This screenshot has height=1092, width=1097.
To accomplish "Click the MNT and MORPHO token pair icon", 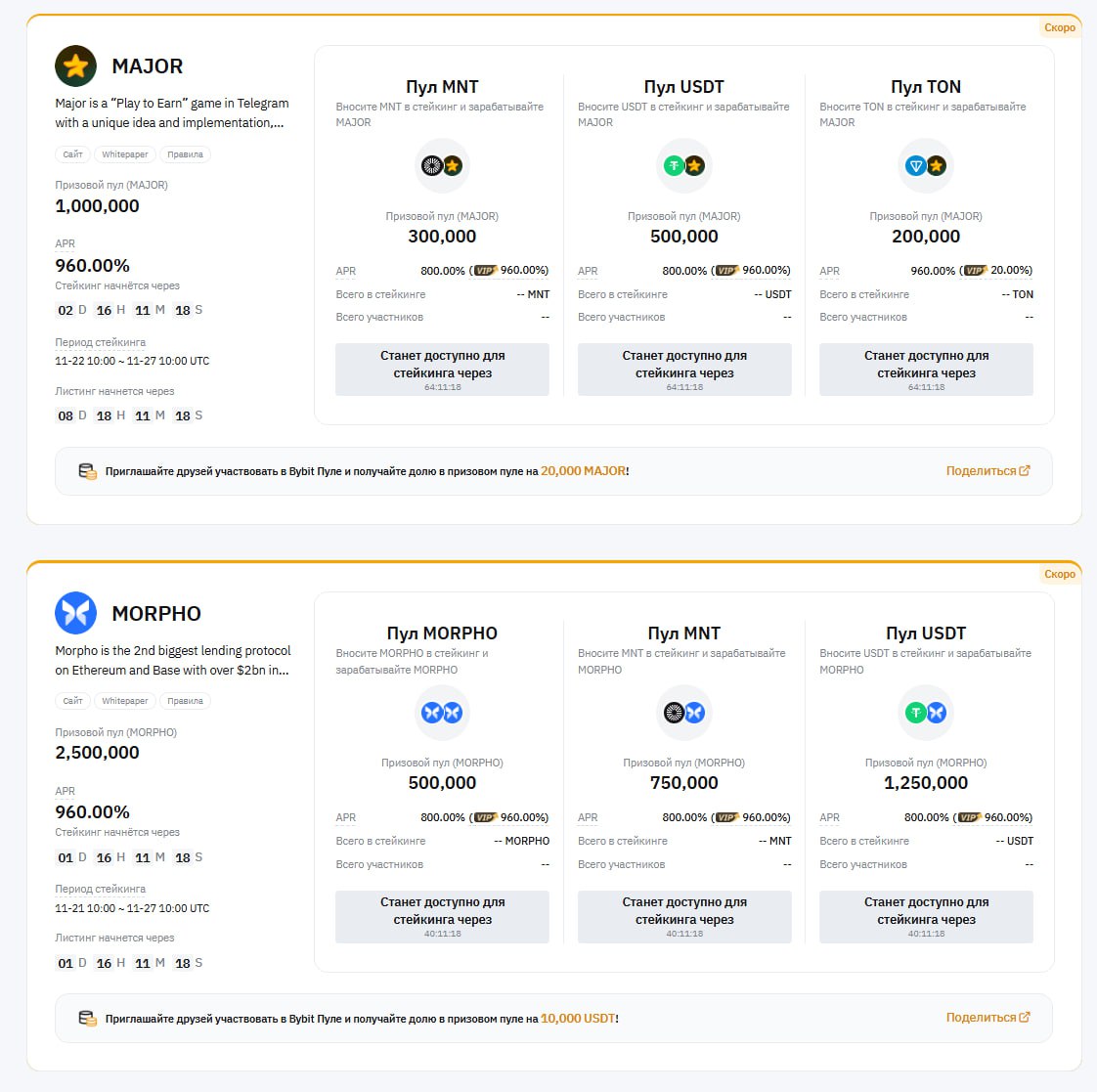I will click(x=684, y=712).
